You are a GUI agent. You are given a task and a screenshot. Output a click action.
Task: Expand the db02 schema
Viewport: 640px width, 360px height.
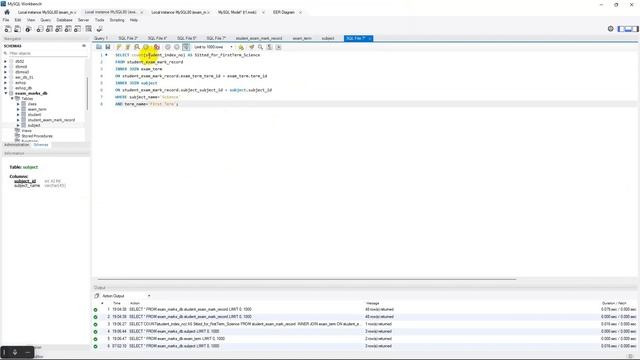point(6,61)
